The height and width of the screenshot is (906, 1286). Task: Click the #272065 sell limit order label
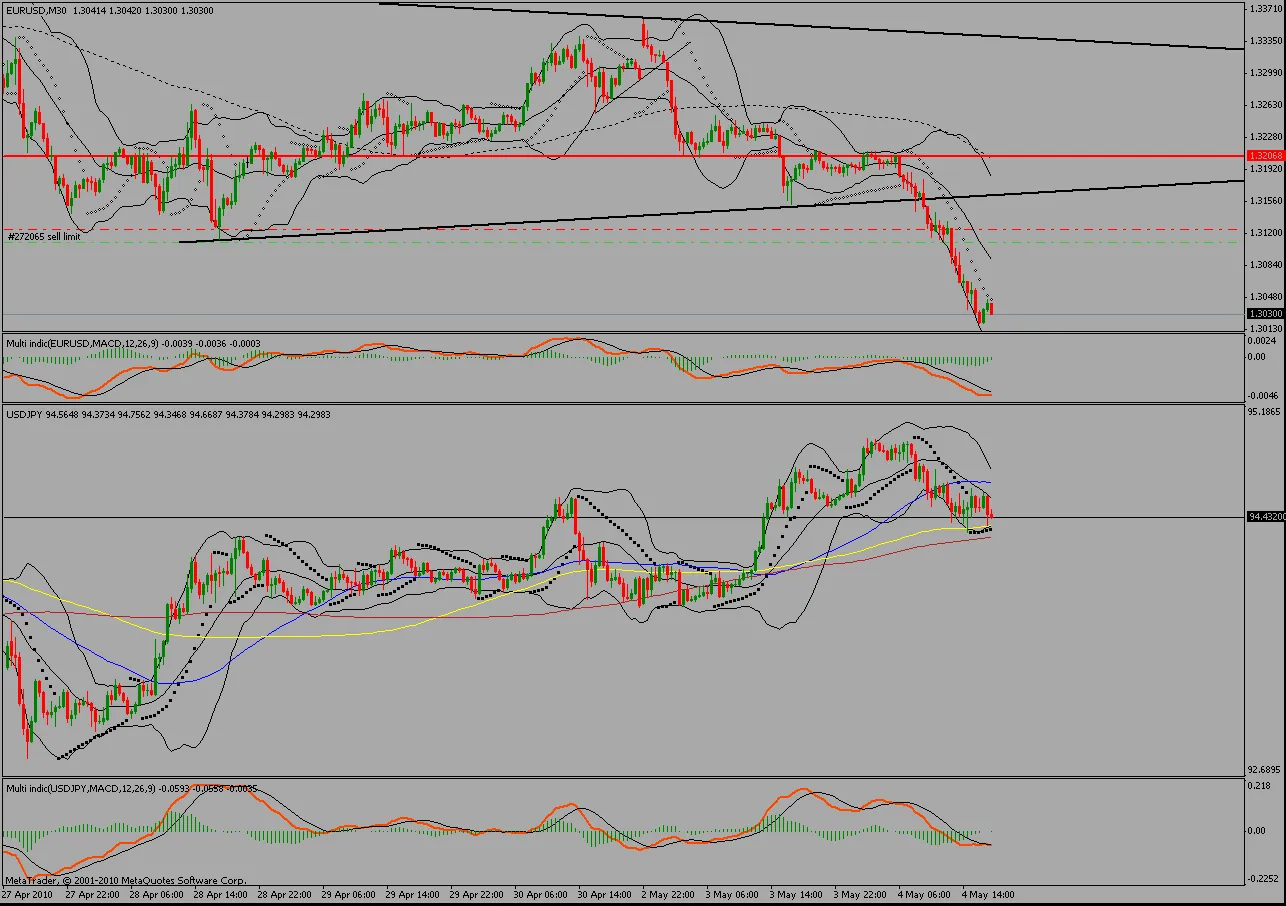[43, 237]
